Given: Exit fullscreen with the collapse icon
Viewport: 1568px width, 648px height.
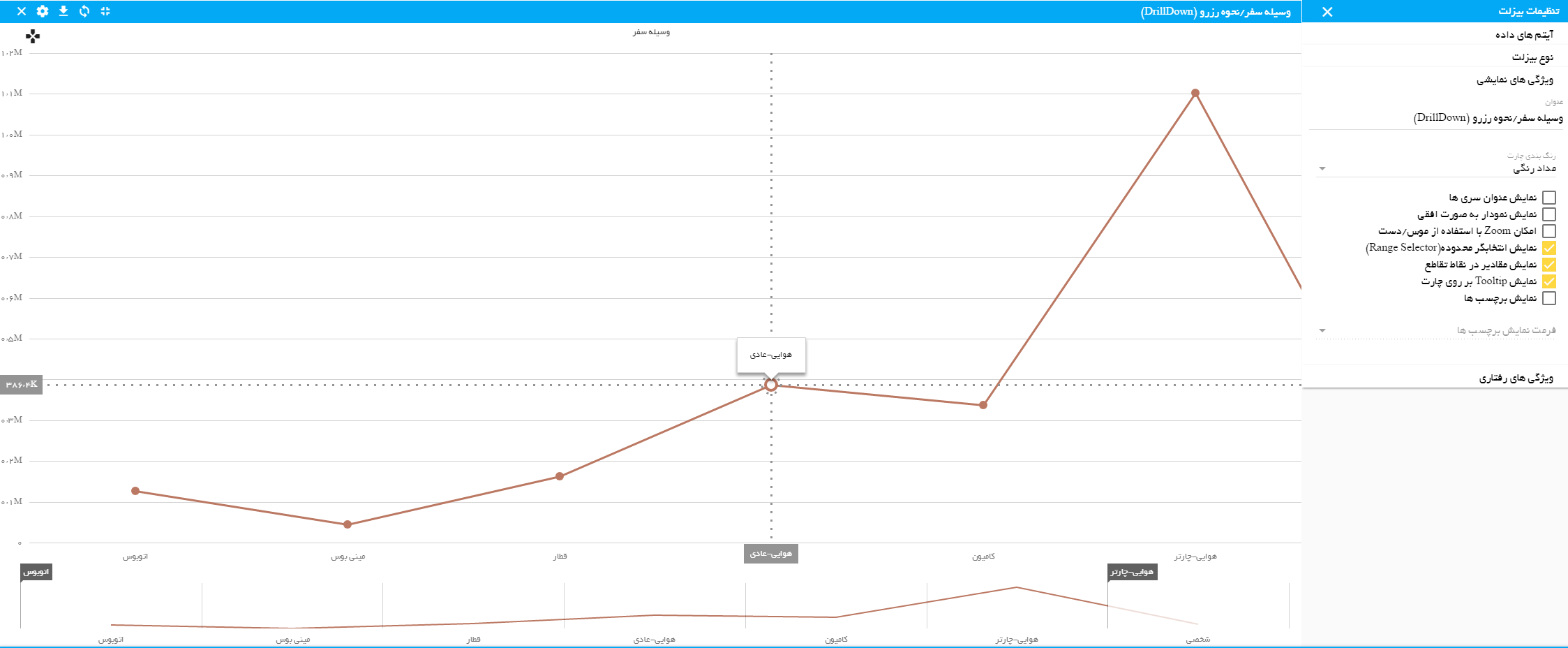Looking at the screenshot, I should 105,11.
